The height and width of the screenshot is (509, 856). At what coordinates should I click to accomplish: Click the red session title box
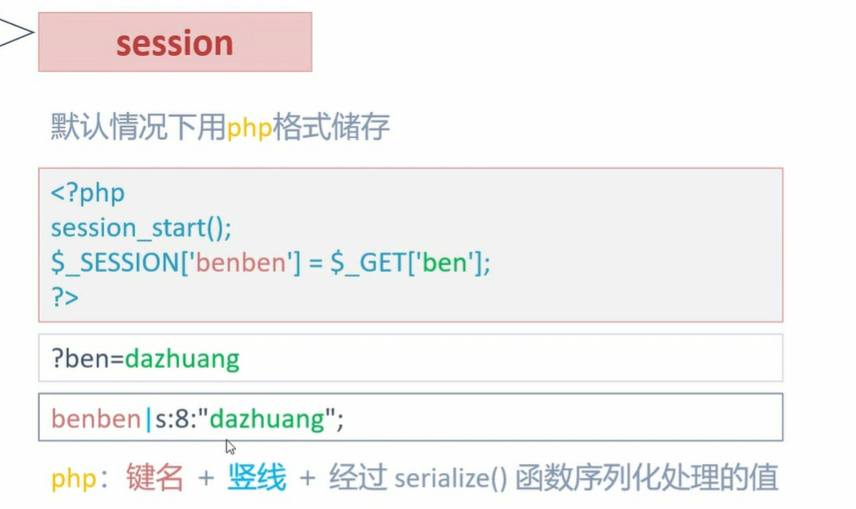click(x=175, y=43)
